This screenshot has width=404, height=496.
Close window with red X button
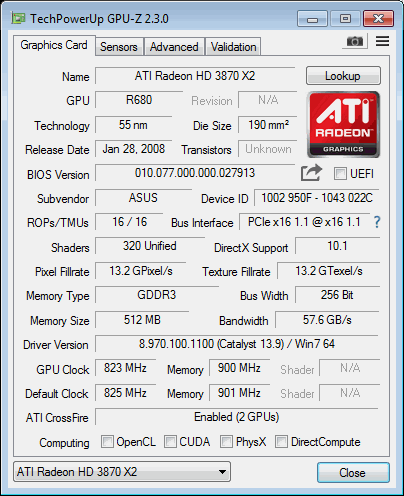379,19
